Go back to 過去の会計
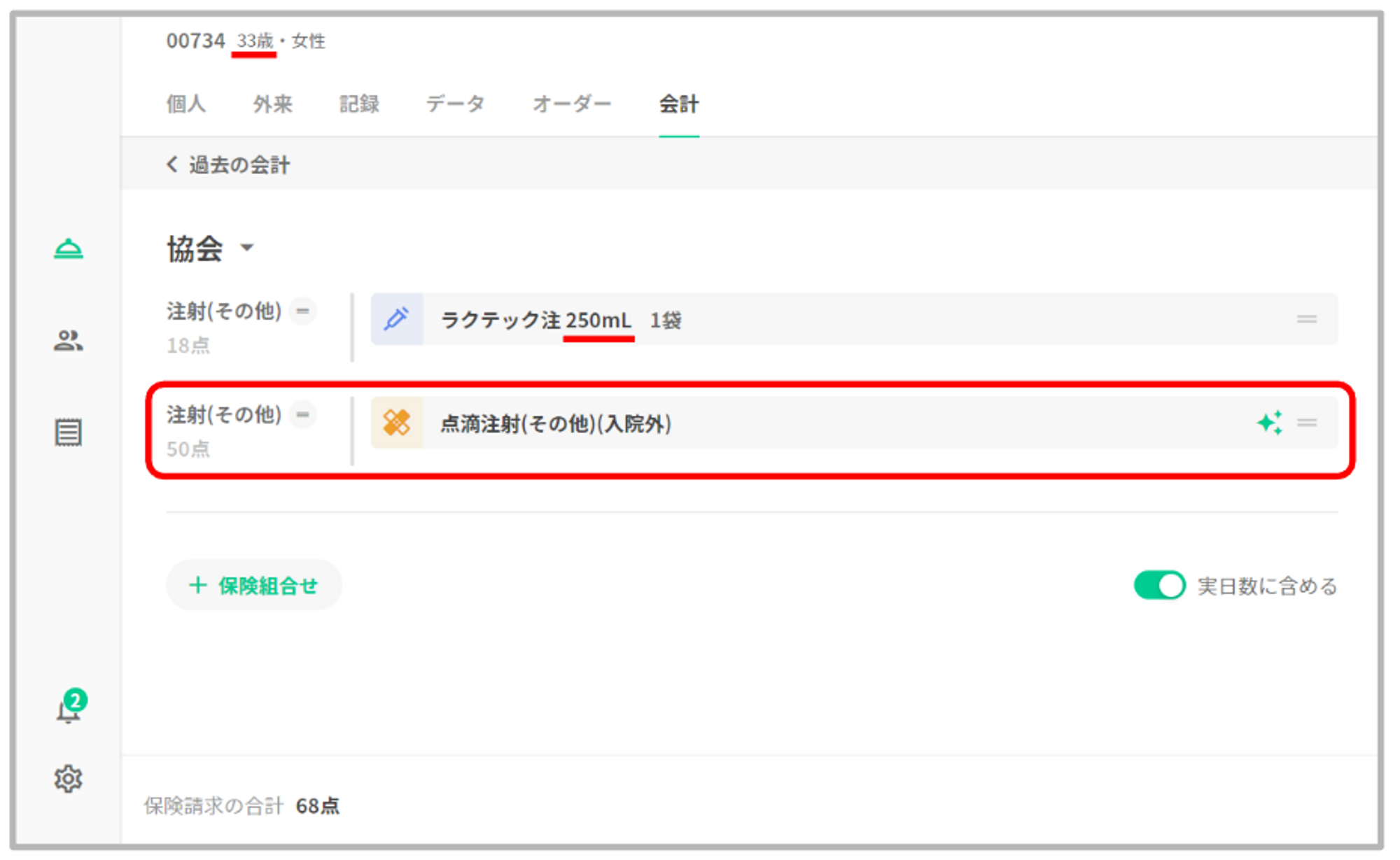This screenshot has height=860, width=1400. pos(229,165)
